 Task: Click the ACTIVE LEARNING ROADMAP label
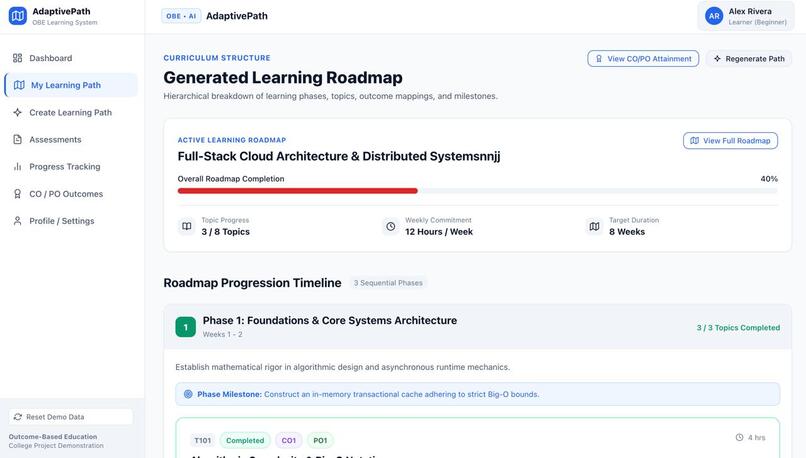(232, 140)
